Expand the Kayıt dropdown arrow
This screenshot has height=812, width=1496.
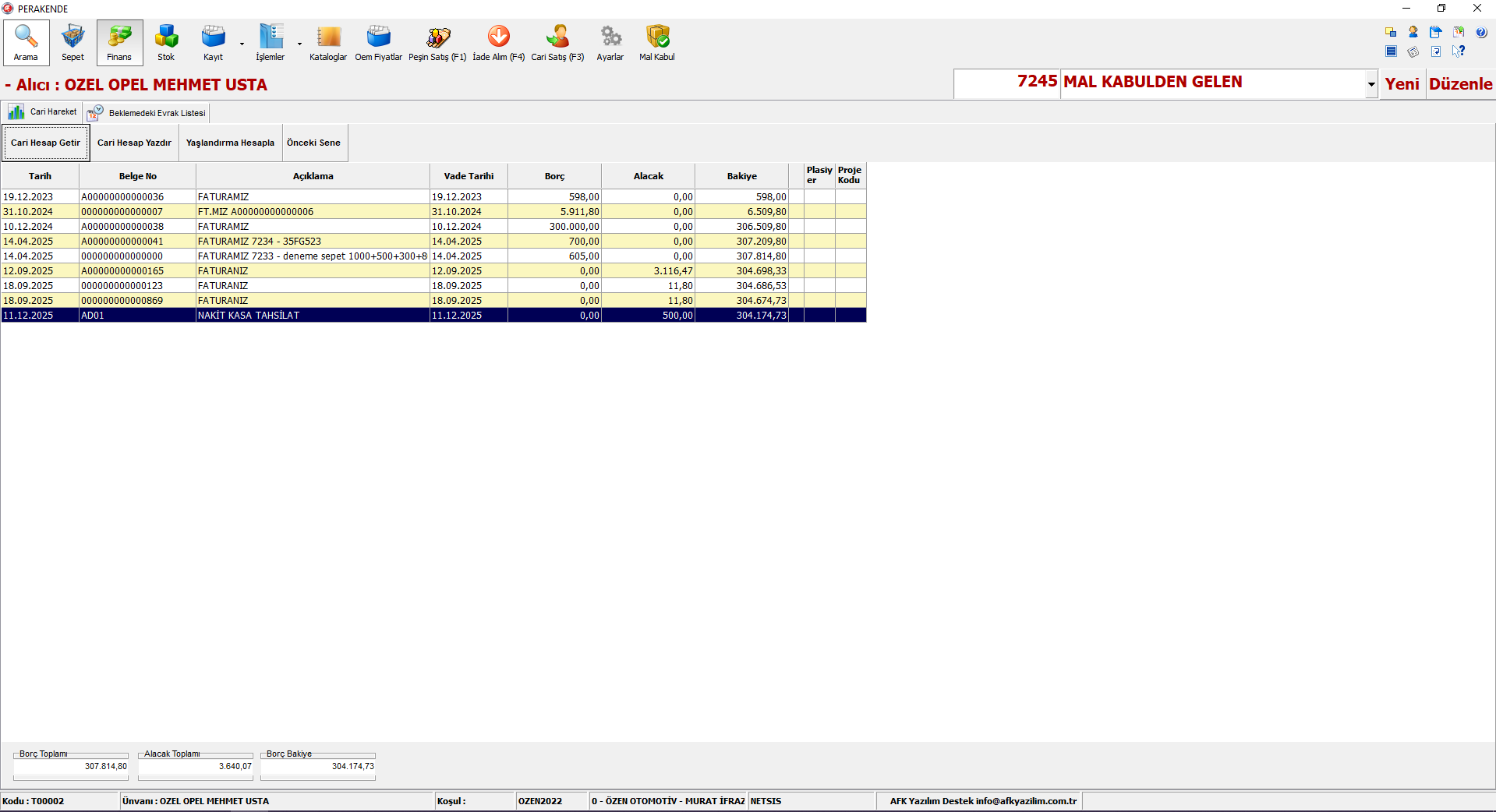pos(242,44)
